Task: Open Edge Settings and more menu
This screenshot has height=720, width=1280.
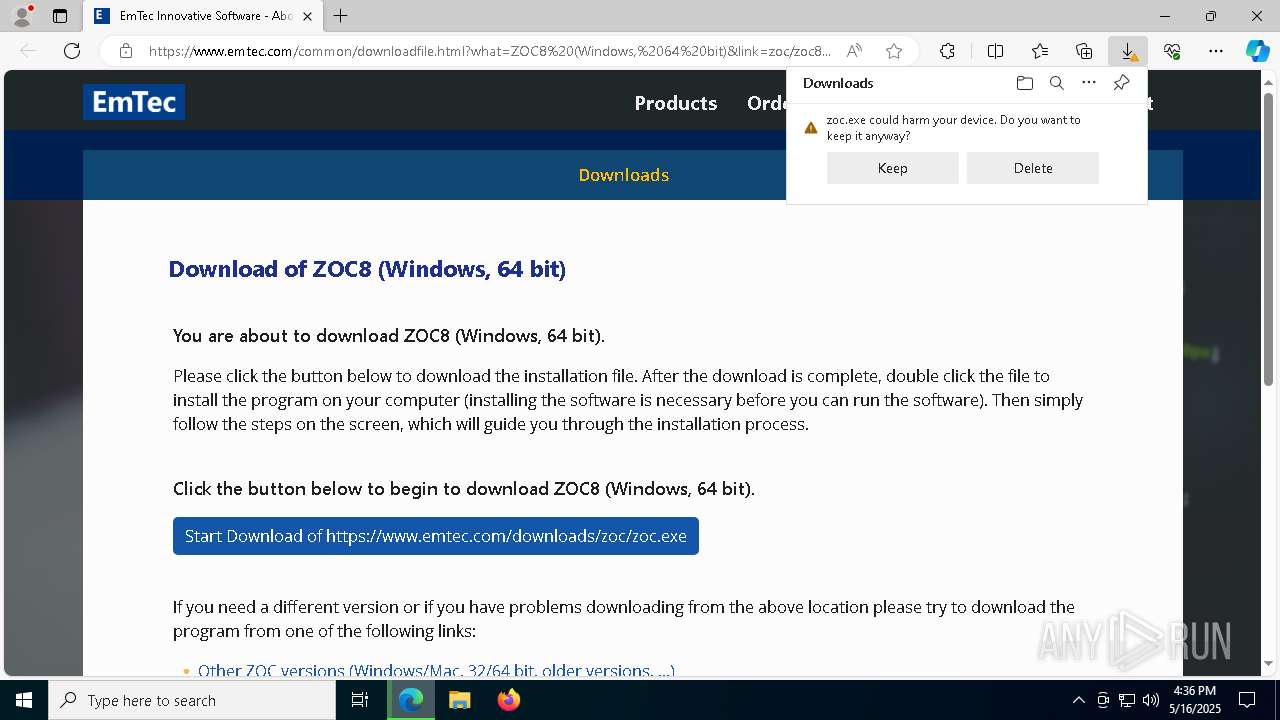Action: [x=1216, y=51]
